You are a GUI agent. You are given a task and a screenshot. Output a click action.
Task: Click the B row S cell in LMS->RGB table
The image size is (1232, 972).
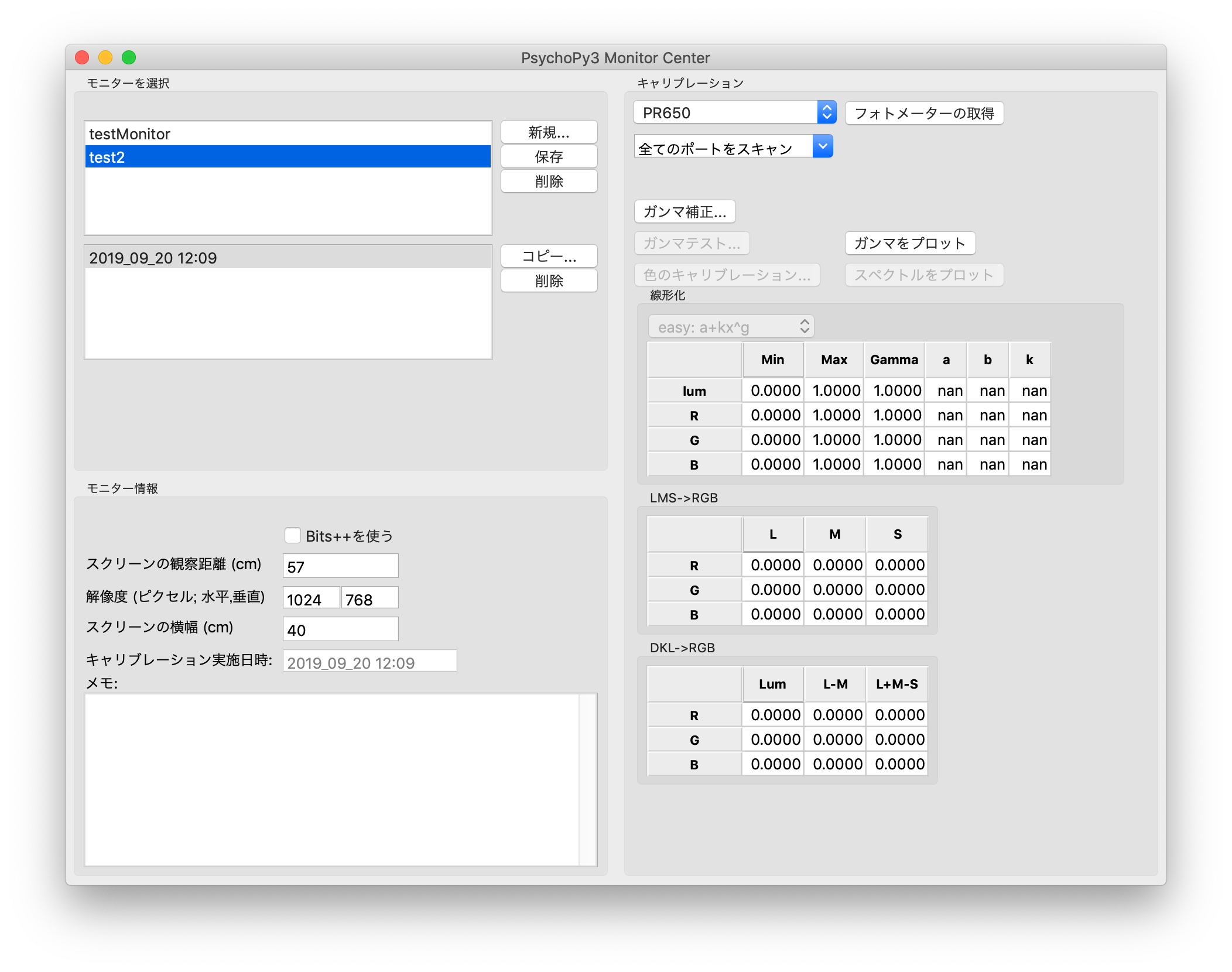pos(898,614)
